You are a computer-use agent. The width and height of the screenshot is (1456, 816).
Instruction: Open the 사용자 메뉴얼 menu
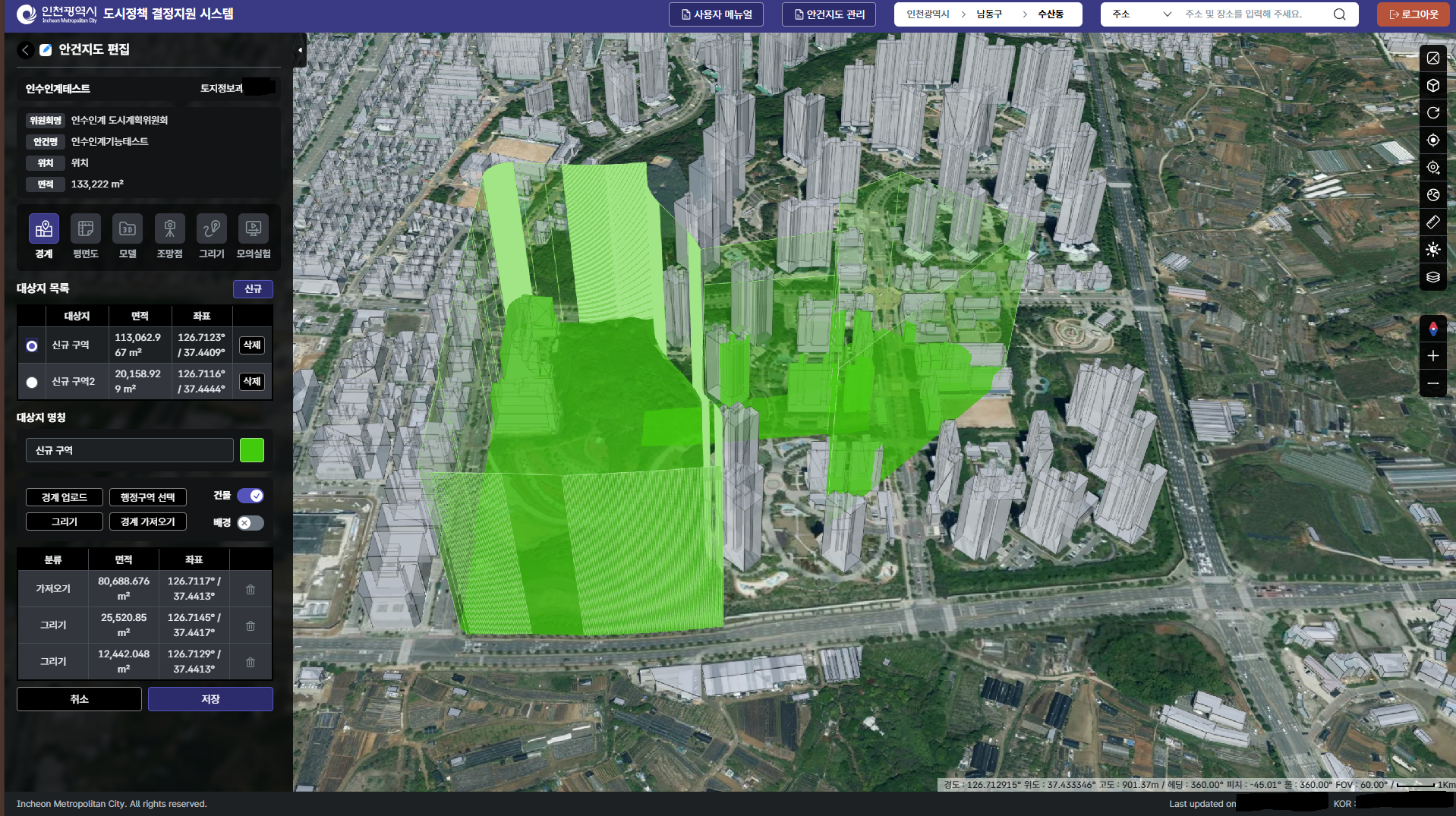(x=716, y=14)
